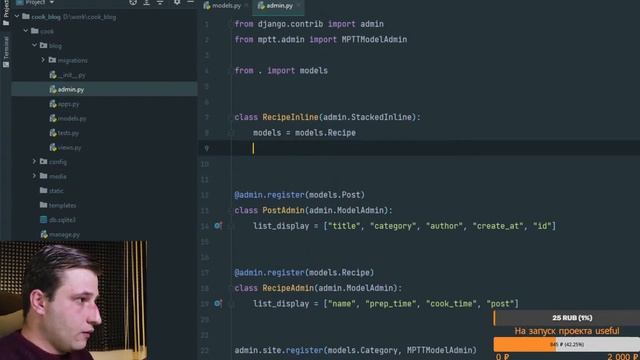The image size is (640, 360).
Task: Click the templates folder icon
Action: coord(43,205)
